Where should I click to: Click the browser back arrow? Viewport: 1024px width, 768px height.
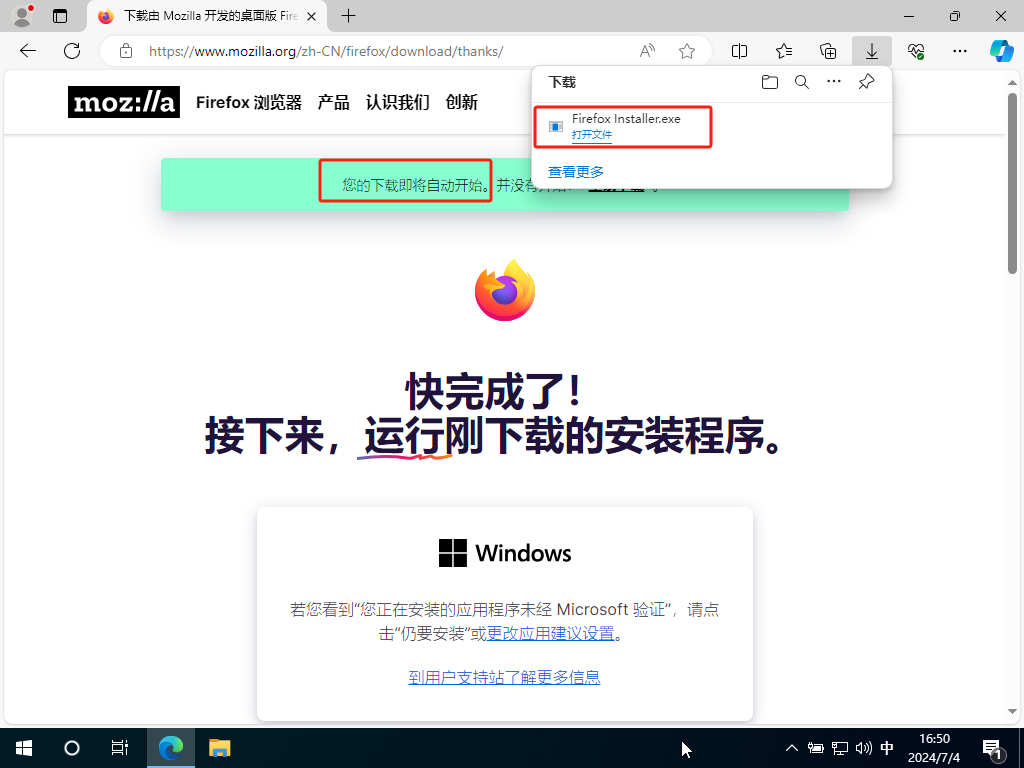[27, 51]
